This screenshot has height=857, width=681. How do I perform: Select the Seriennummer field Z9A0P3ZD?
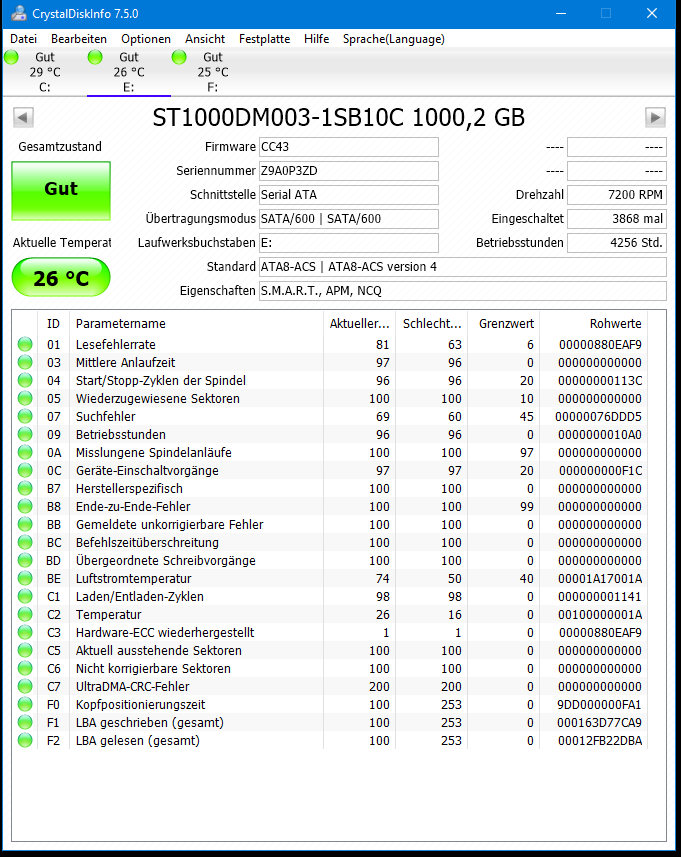click(349, 171)
